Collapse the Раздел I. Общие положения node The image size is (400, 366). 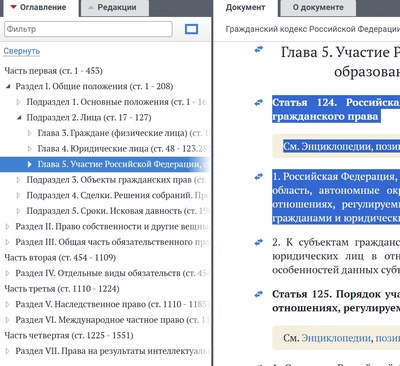click(x=8, y=86)
